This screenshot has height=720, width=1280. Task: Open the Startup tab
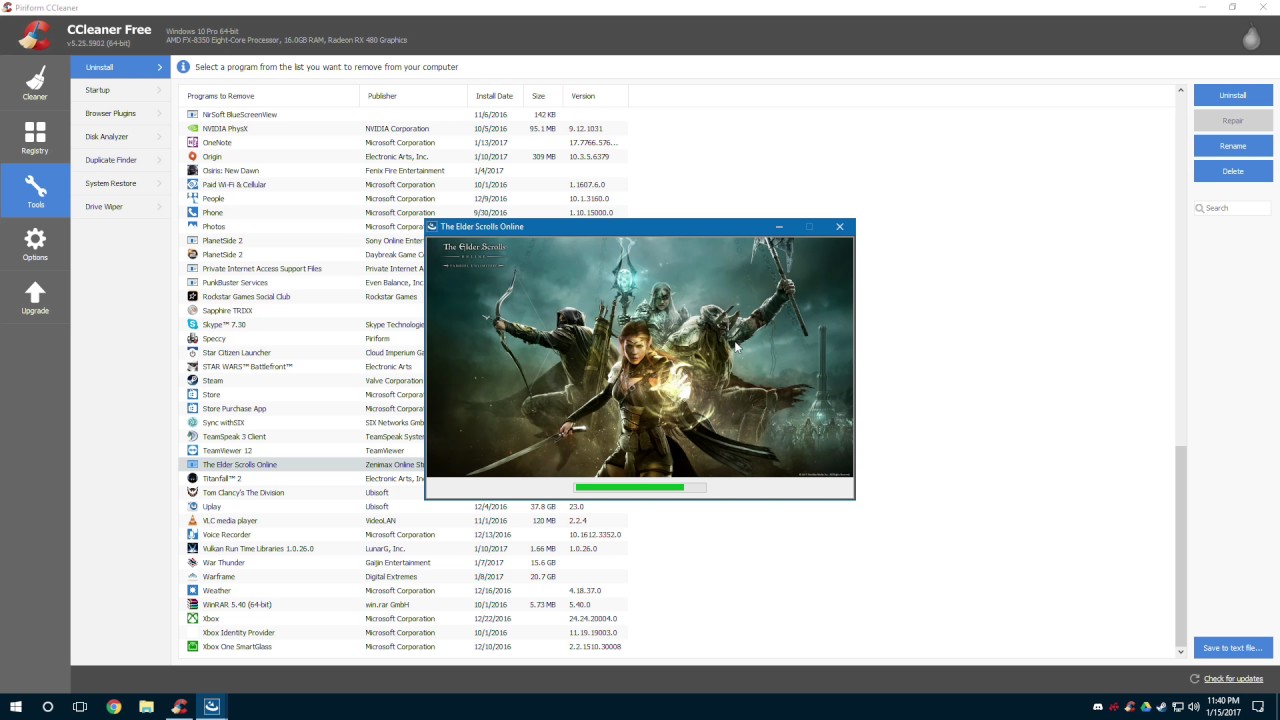click(120, 90)
